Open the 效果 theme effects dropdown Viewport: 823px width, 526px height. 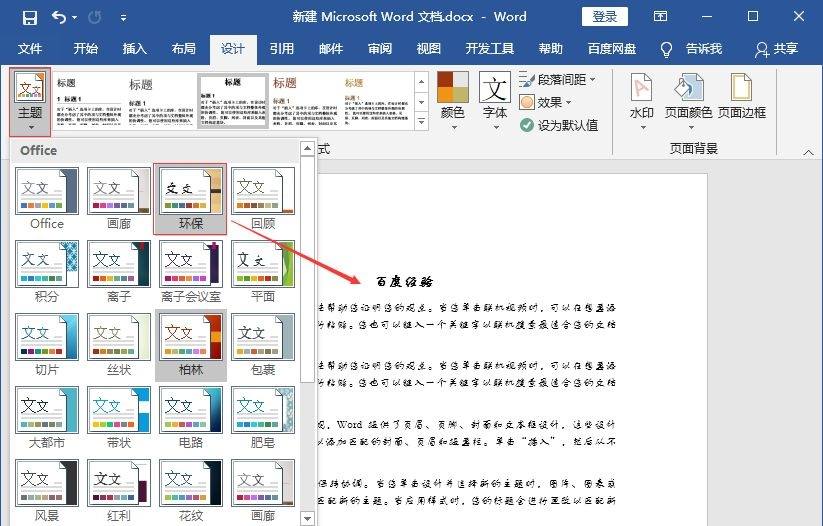point(545,102)
